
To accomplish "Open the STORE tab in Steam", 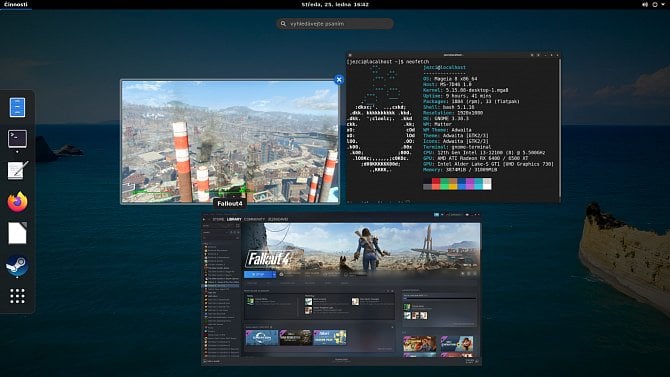I will tap(218, 219).
